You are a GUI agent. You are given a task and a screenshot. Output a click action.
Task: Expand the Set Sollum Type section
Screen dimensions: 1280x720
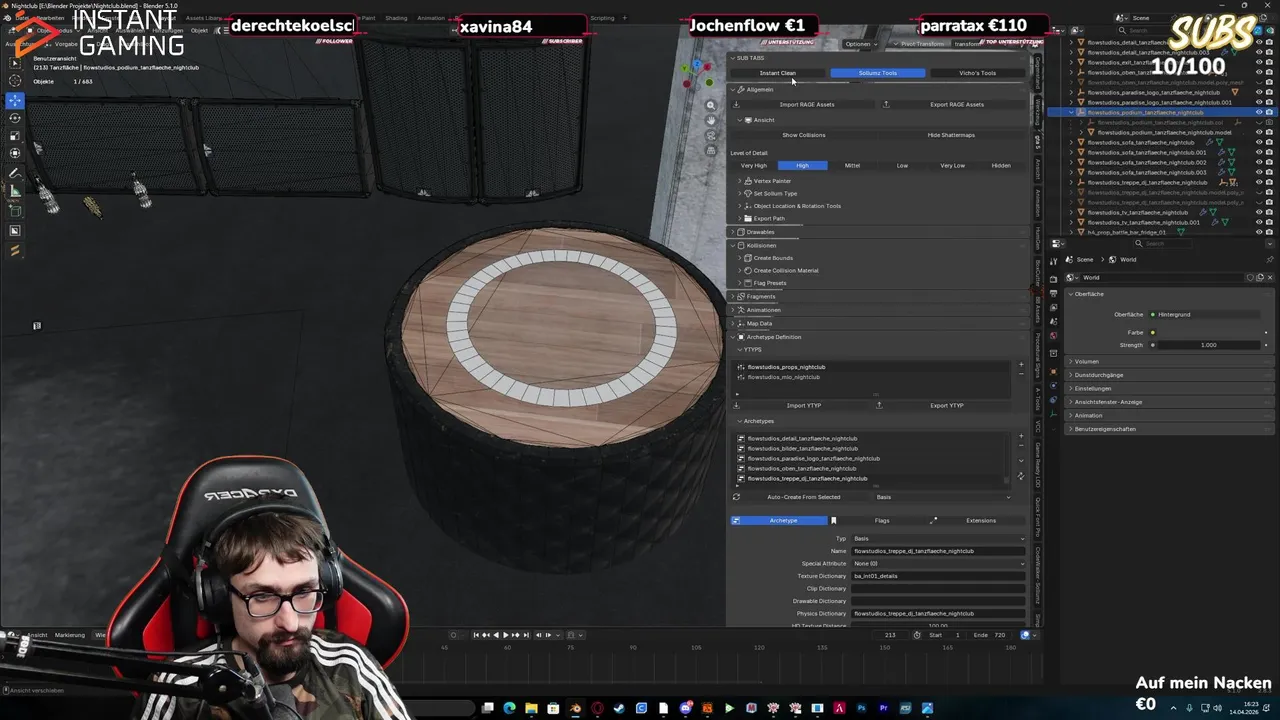click(x=775, y=193)
